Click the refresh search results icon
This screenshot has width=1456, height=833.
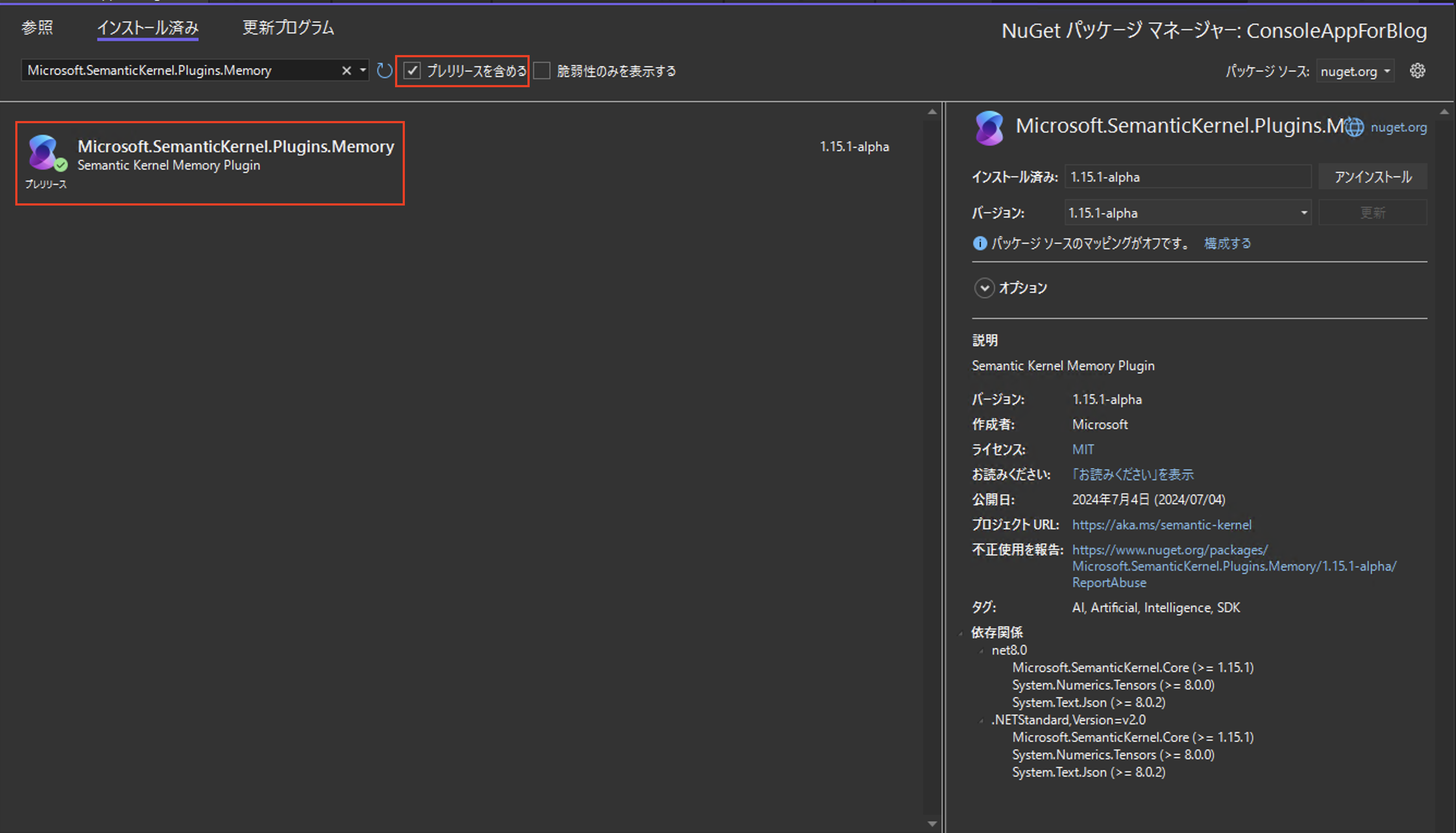pyautogui.click(x=384, y=70)
